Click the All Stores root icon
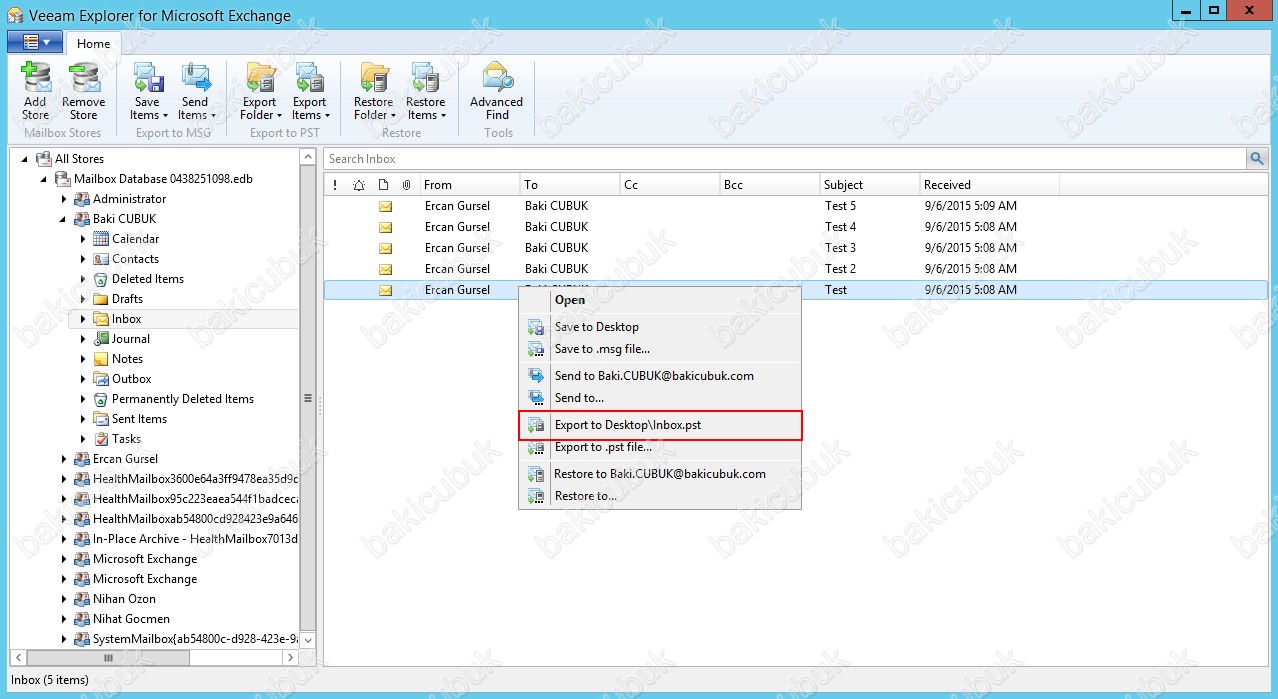 click(x=43, y=159)
